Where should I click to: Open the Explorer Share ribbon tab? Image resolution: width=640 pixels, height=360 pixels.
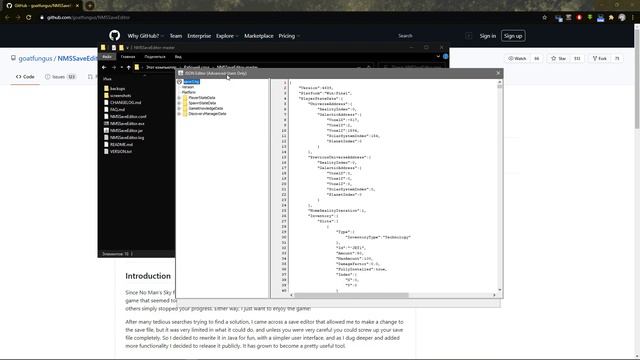point(155,57)
